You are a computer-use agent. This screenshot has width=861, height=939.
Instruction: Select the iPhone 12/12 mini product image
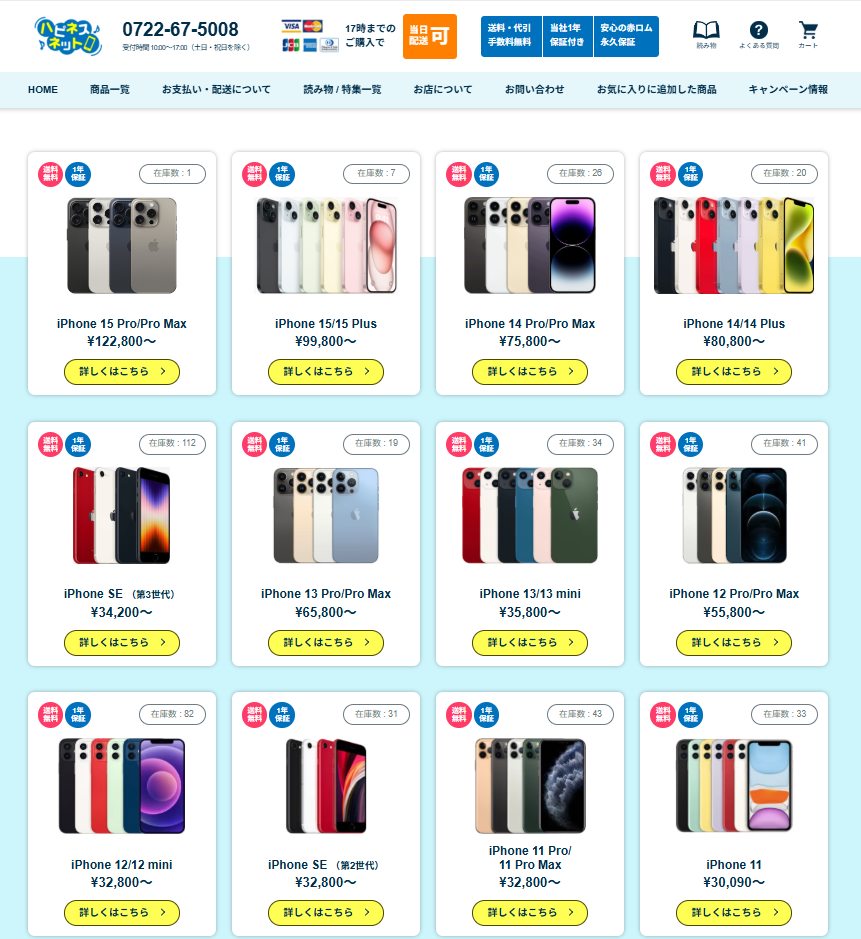point(122,786)
